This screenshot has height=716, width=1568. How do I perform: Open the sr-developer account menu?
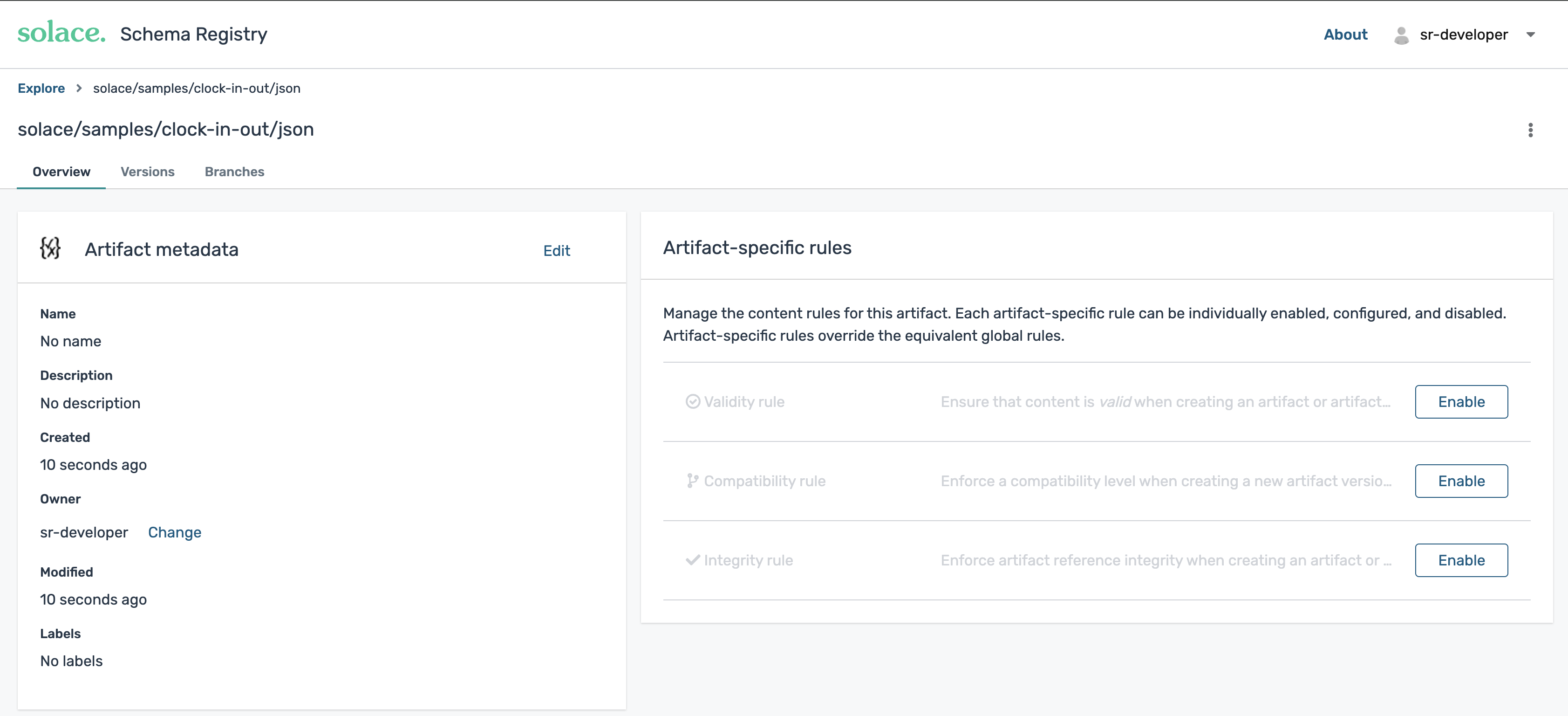coord(1463,35)
